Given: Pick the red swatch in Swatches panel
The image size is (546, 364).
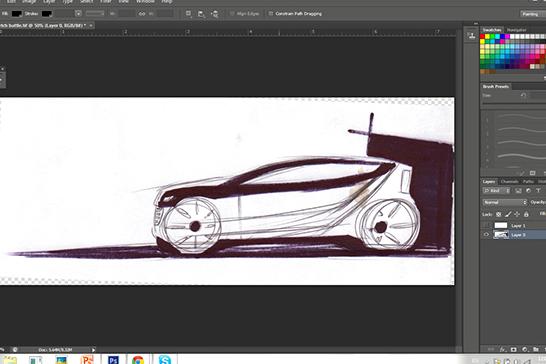Looking at the screenshot, I should pyautogui.click(x=482, y=36).
